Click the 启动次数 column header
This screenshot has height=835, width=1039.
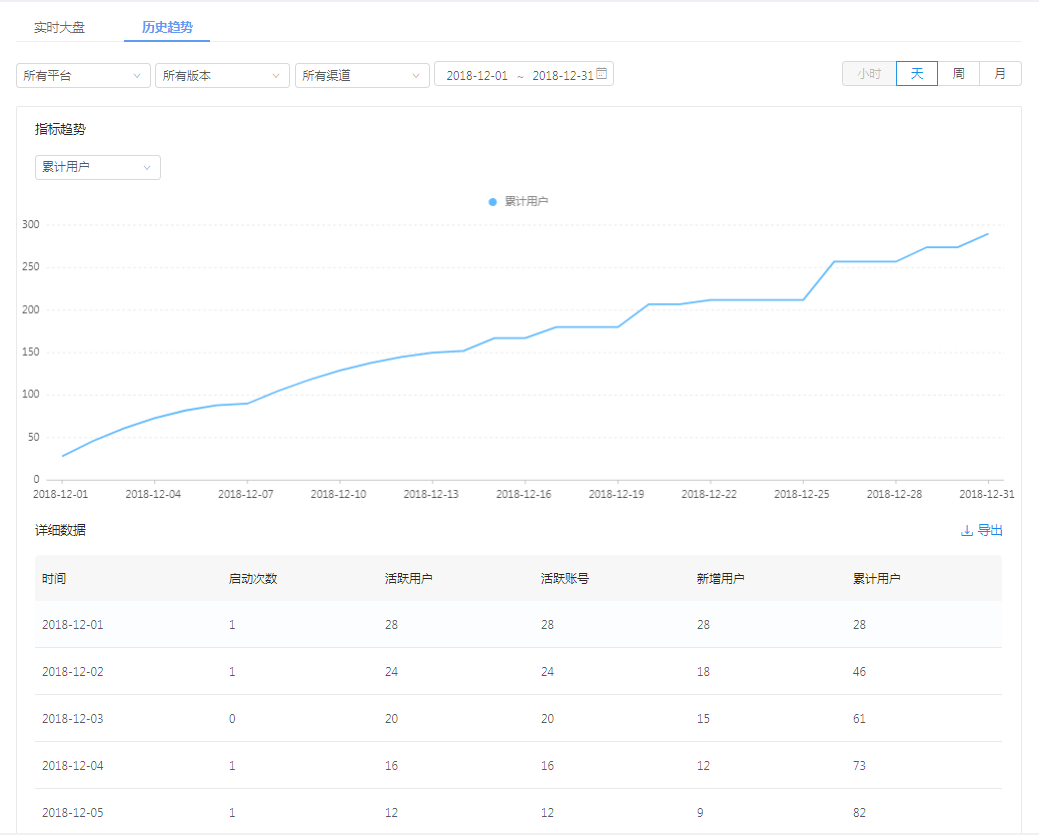(x=252, y=579)
